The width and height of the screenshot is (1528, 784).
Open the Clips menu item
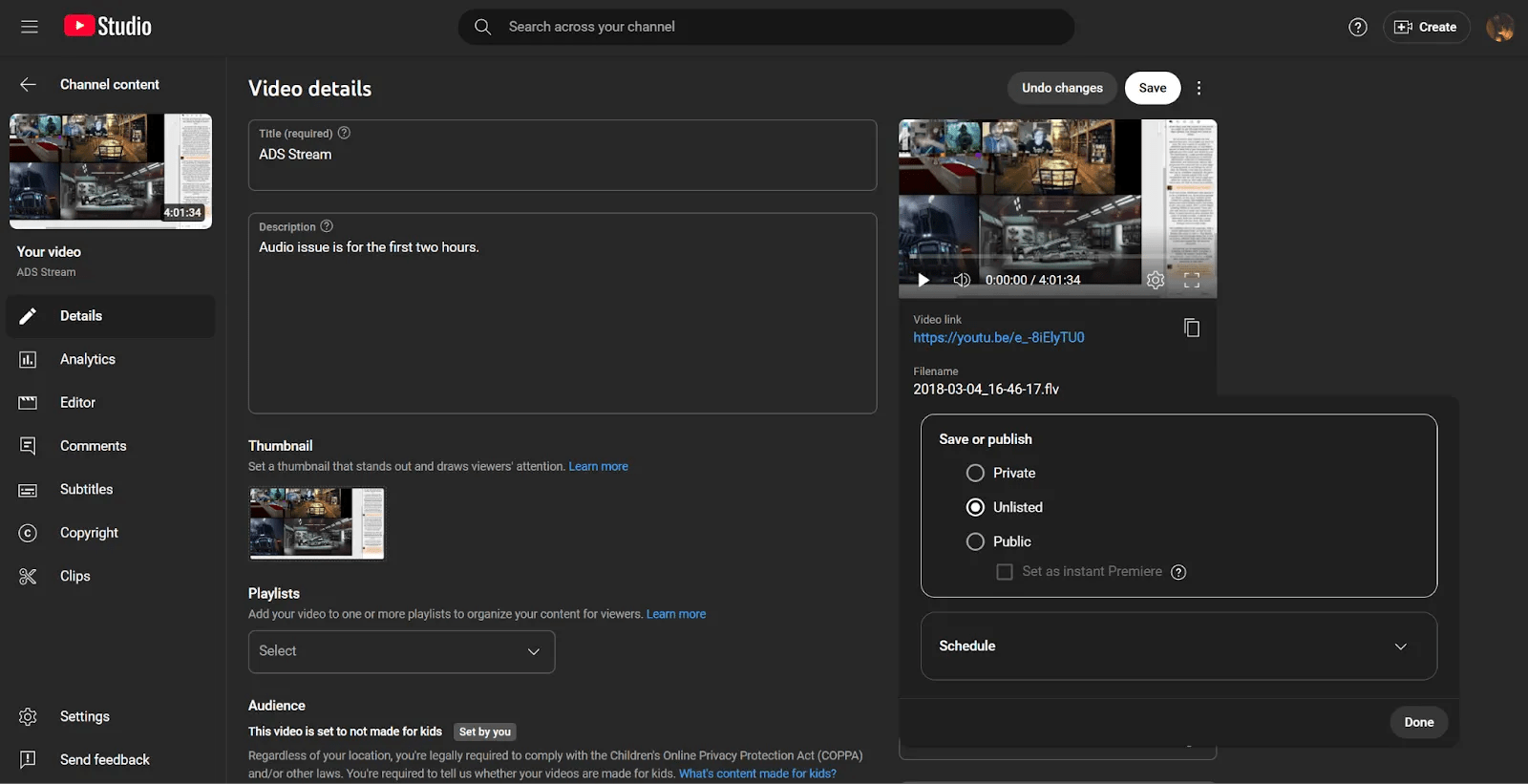click(111, 576)
